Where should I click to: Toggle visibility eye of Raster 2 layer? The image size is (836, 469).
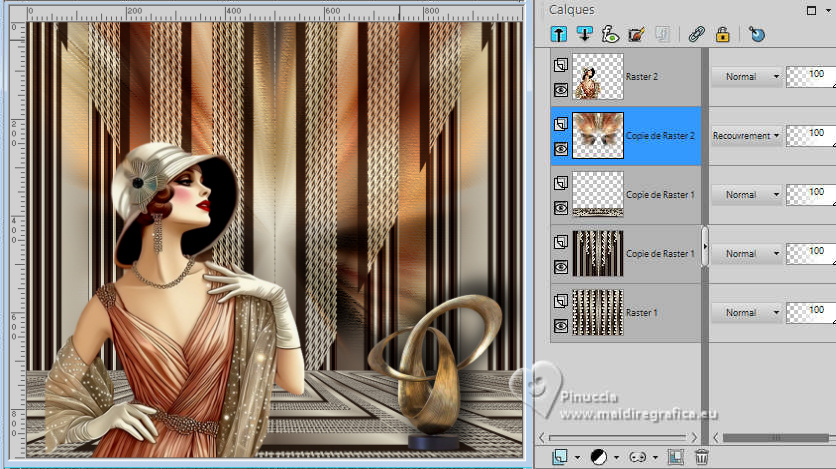pyautogui.click(x=560, y=90)
